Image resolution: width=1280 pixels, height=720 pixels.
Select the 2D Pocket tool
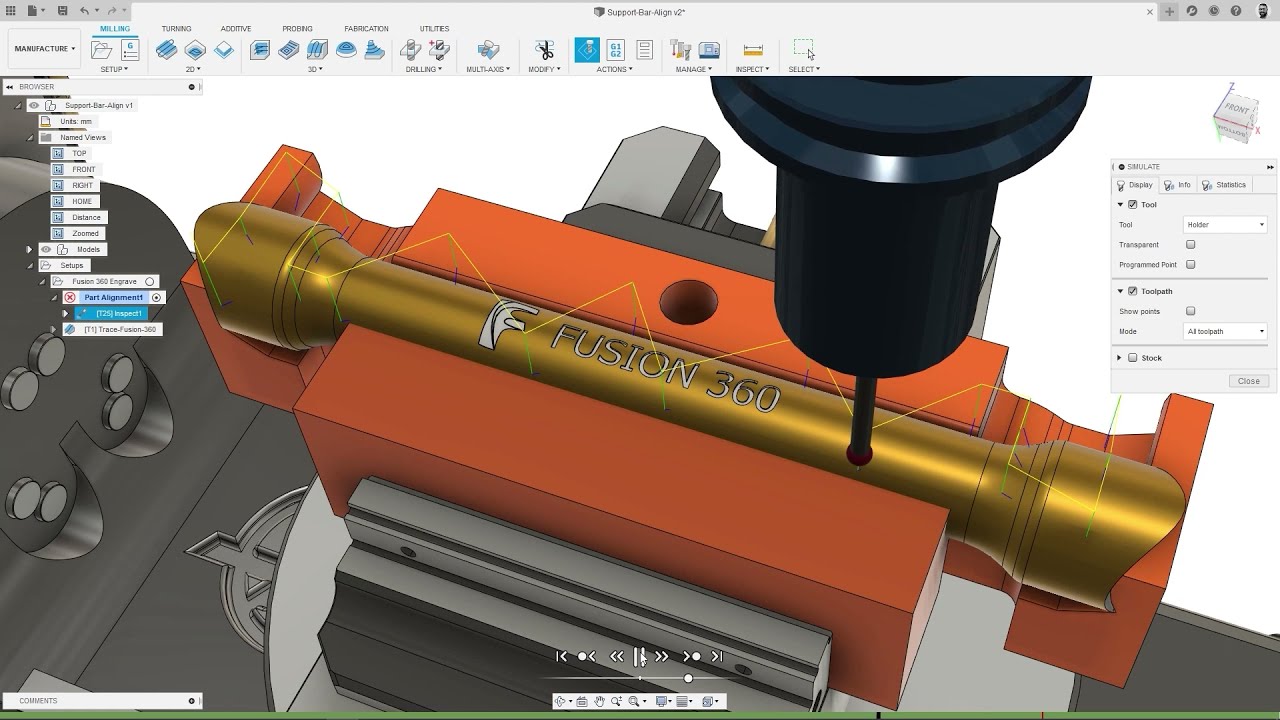point(195,50)
